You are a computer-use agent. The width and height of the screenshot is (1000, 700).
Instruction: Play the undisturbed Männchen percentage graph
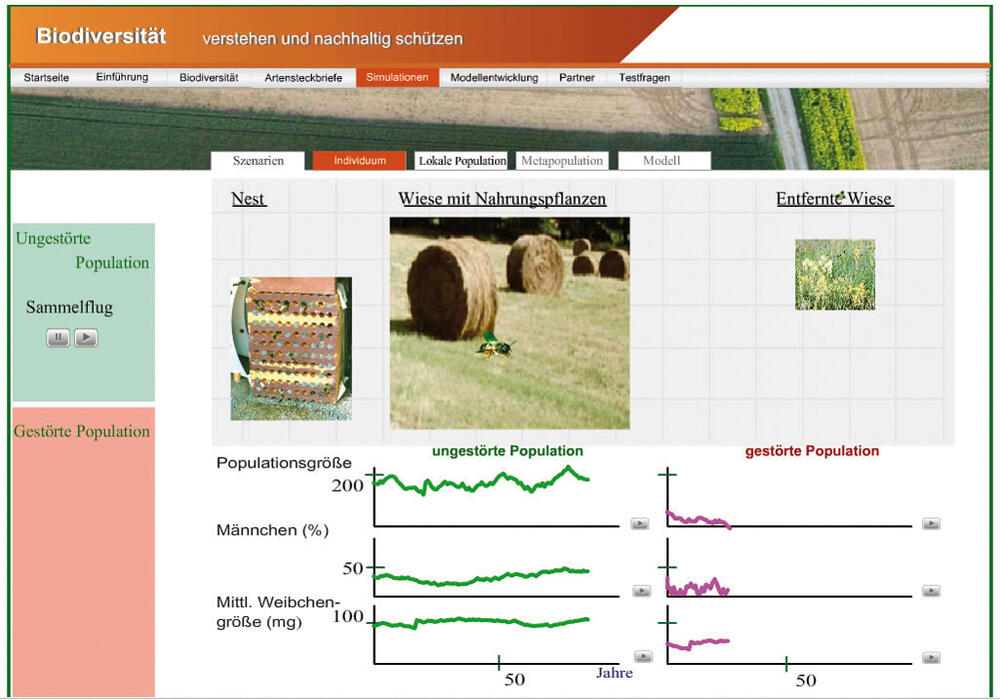[x=641, y=591]
